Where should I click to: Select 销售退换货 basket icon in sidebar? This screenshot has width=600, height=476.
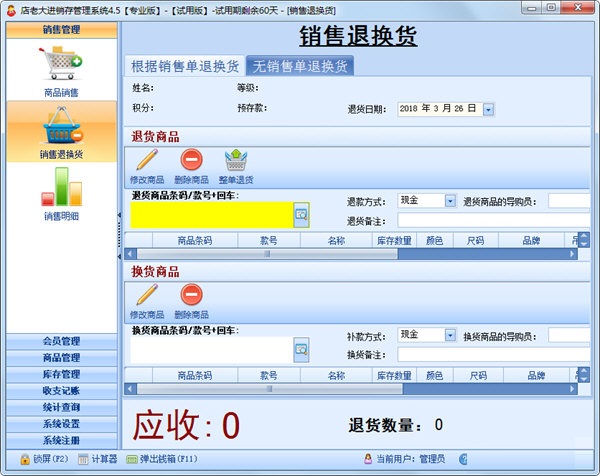click(x=61, y=126)
